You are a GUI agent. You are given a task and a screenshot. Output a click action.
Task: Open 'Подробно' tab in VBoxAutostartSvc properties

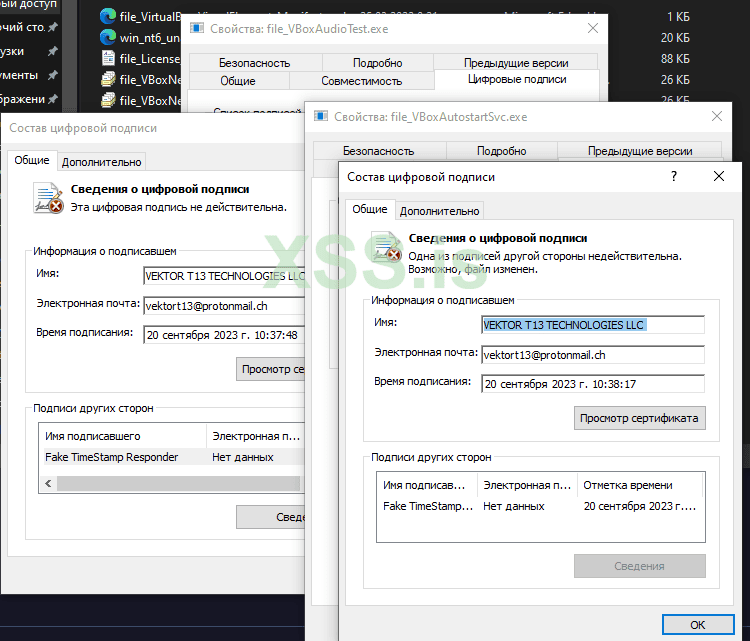click(501, 151)
